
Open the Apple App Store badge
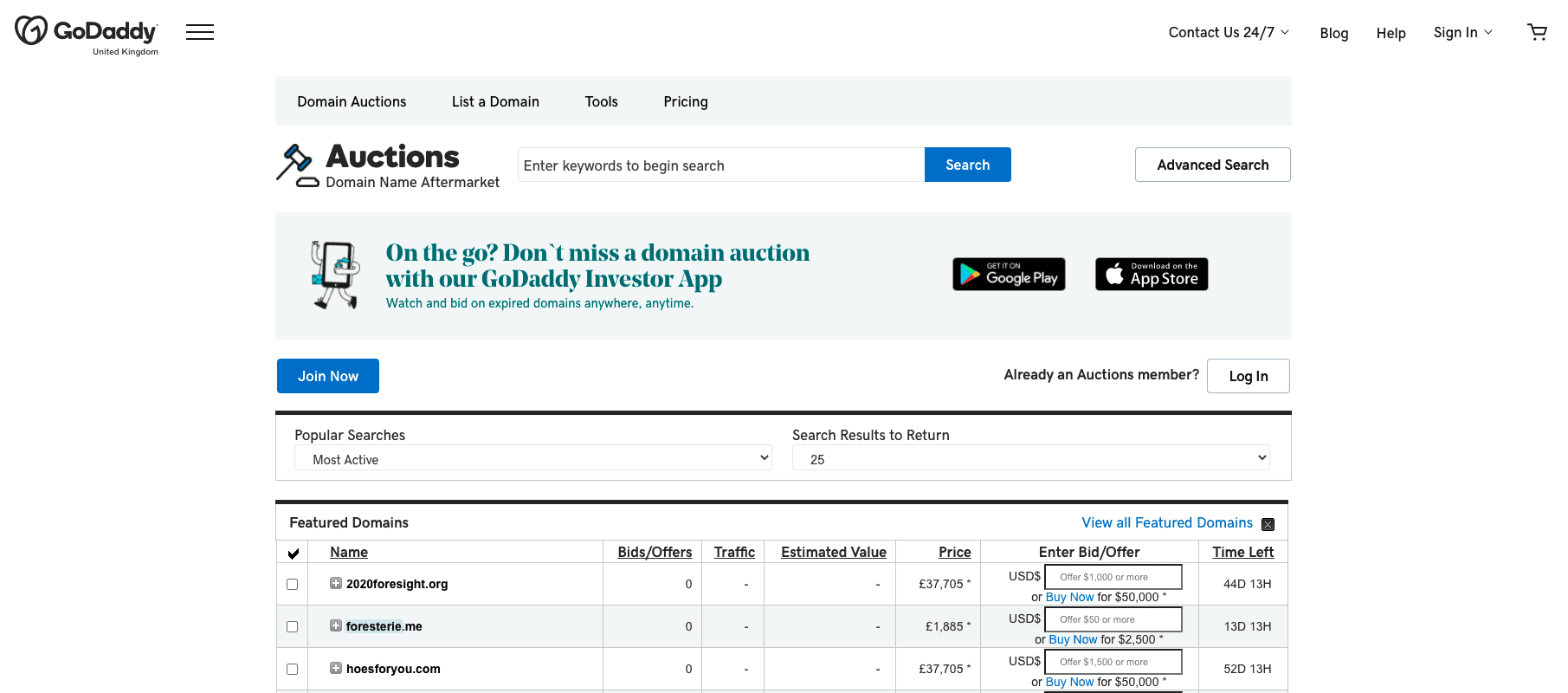1152,275
